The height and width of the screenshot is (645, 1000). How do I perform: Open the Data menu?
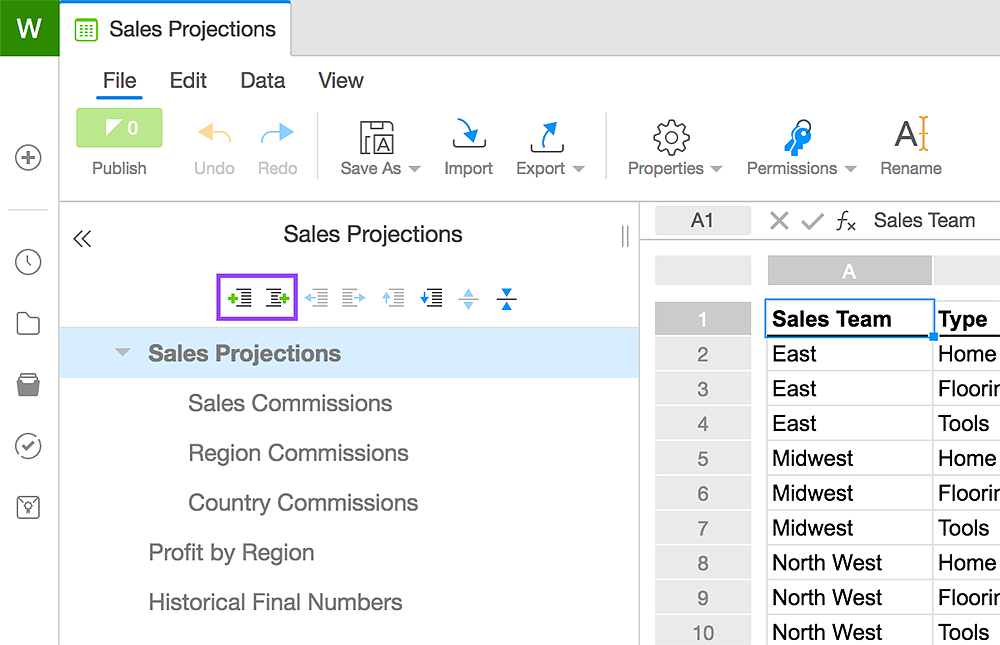pyautogui.click(x=263, y=81)
